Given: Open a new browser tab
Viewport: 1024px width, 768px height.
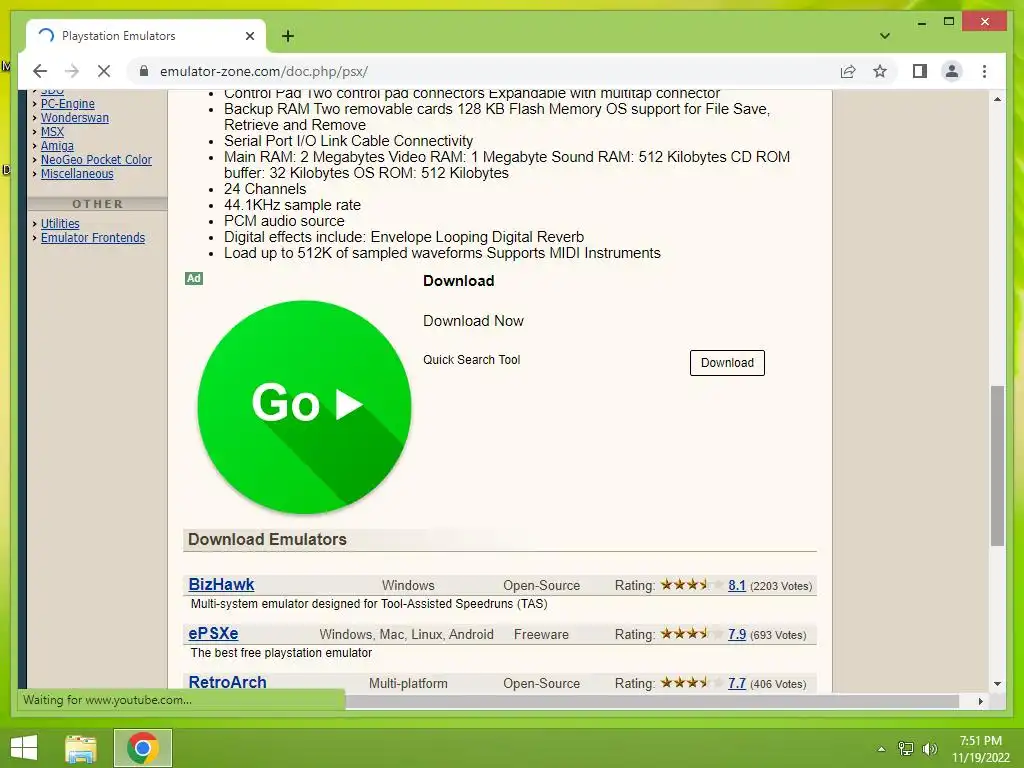Looking at the screenshot, I should (x=288, y=36).
